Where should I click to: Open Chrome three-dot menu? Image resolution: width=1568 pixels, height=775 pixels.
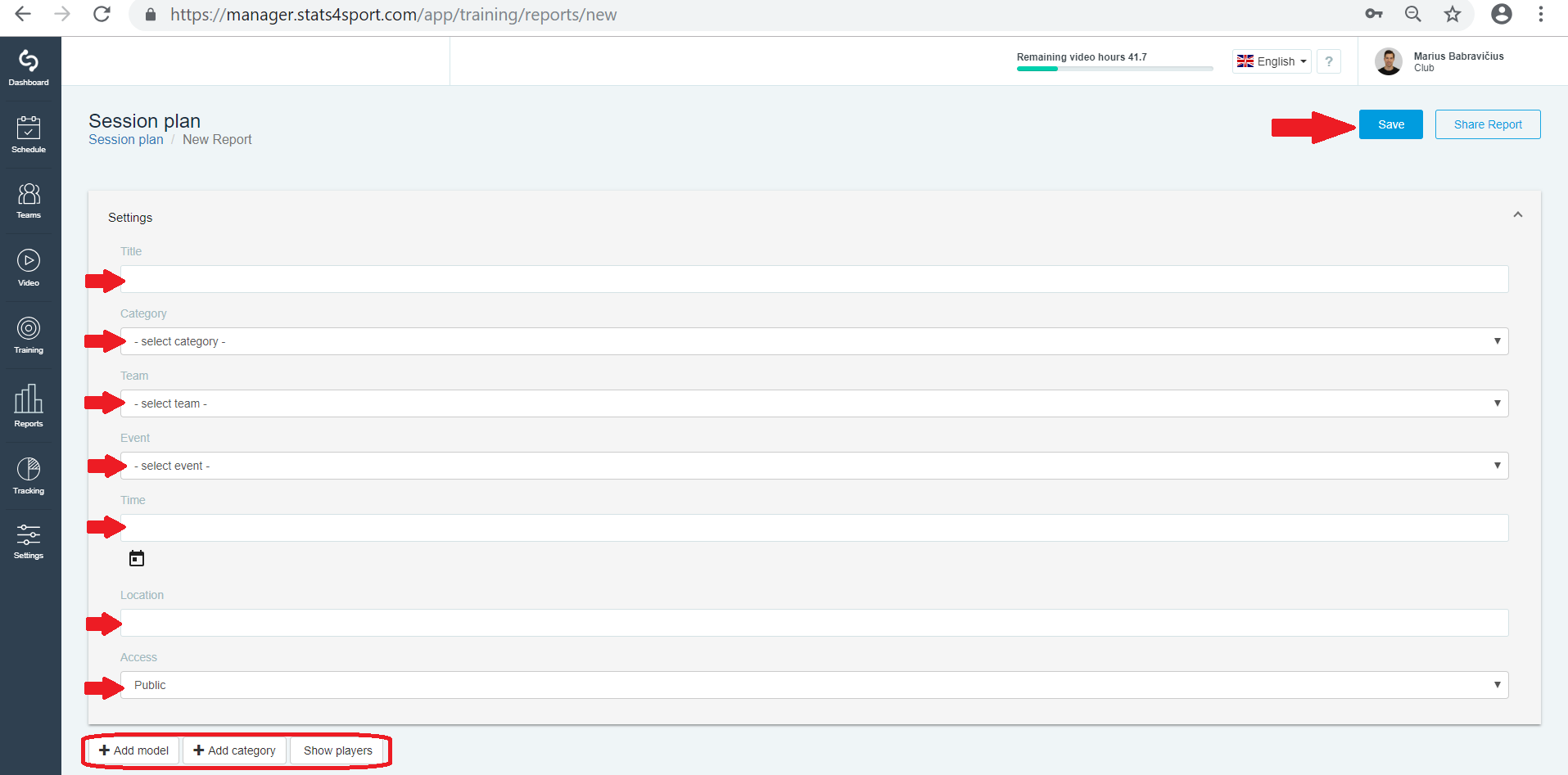[1541, 14]
